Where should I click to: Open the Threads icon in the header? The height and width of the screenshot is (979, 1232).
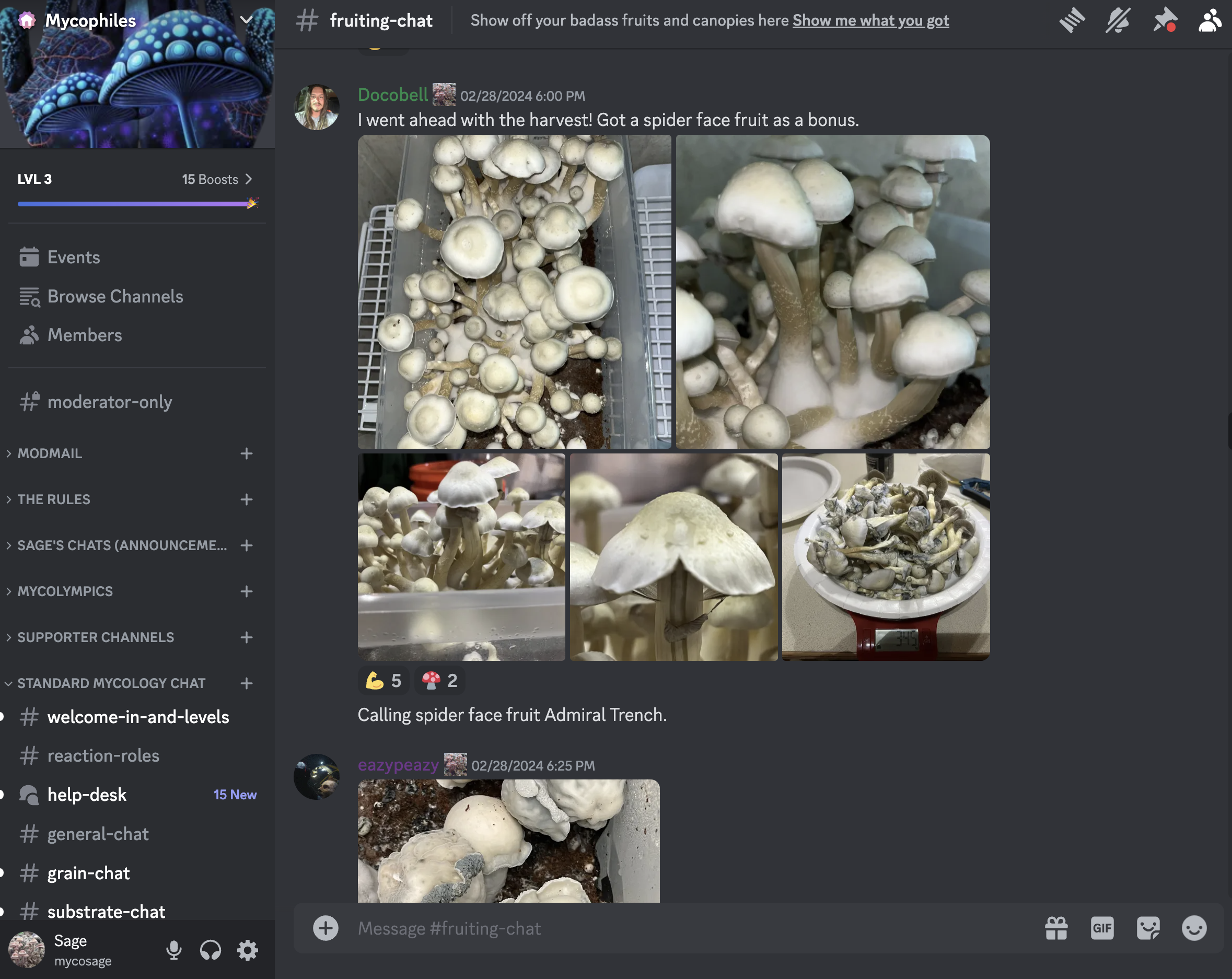[1072, 20]
